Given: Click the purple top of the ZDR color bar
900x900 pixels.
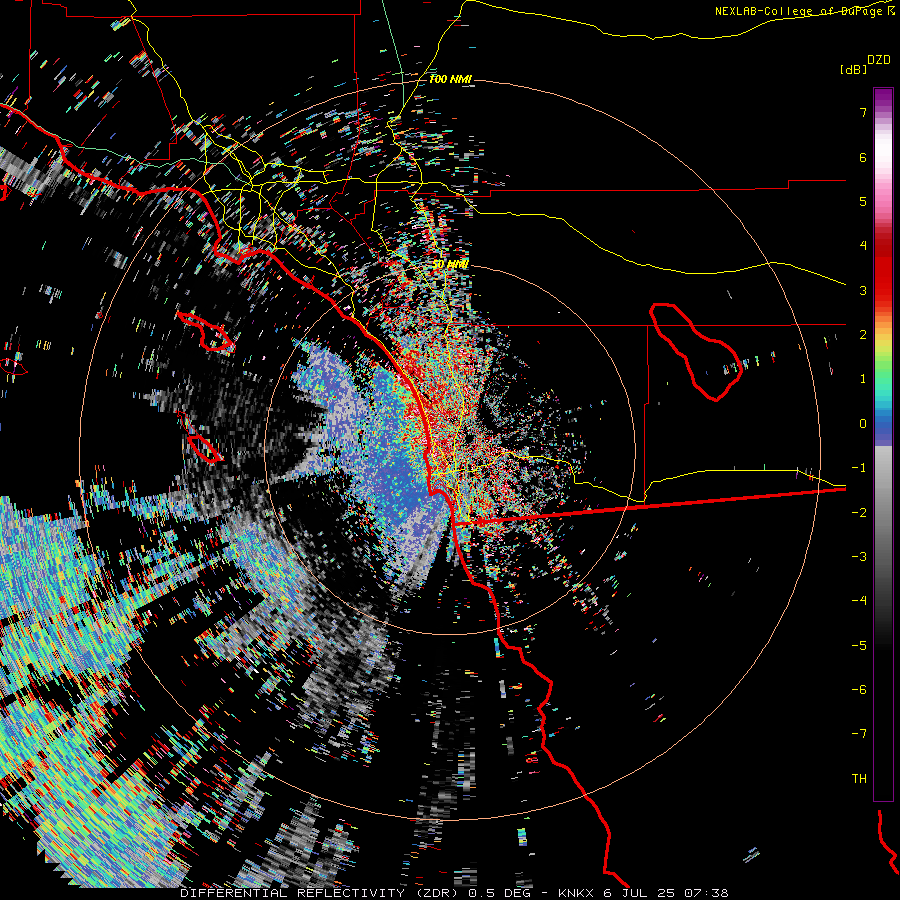Looking at the screenshot, I should 883,99.
